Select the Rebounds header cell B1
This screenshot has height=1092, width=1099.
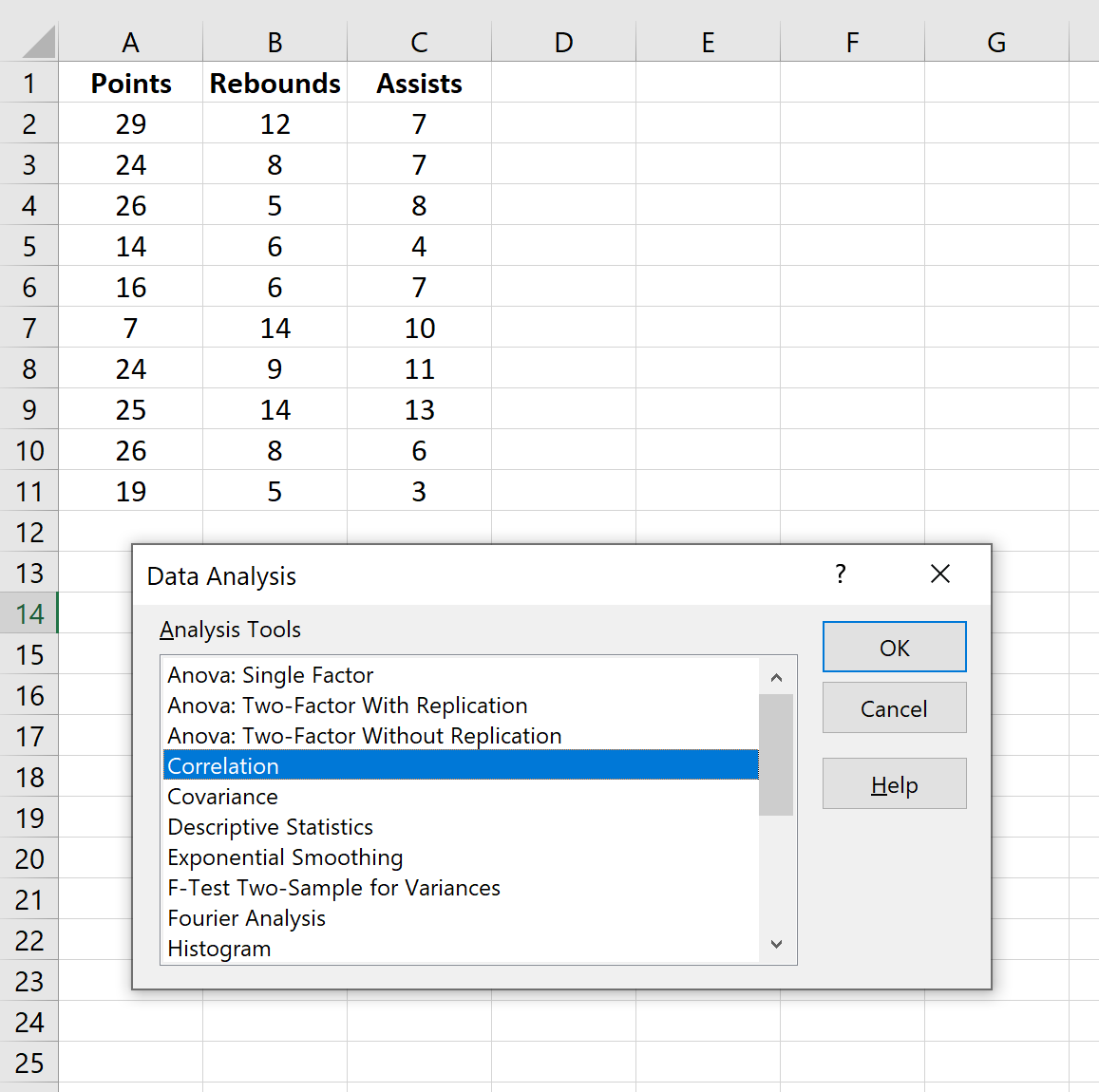coord(275,83)
